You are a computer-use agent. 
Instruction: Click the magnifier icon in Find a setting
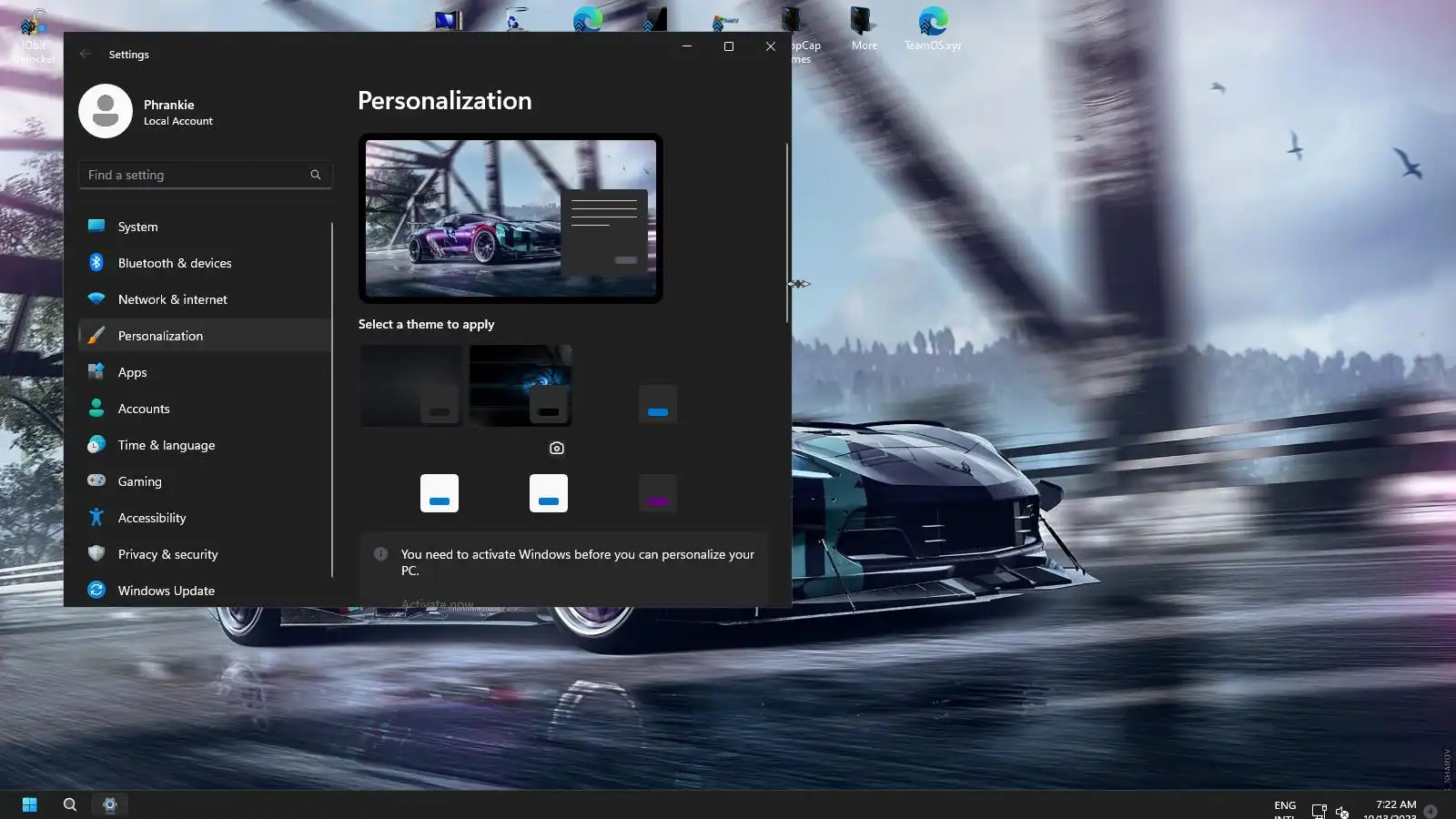tap(316, 175)
